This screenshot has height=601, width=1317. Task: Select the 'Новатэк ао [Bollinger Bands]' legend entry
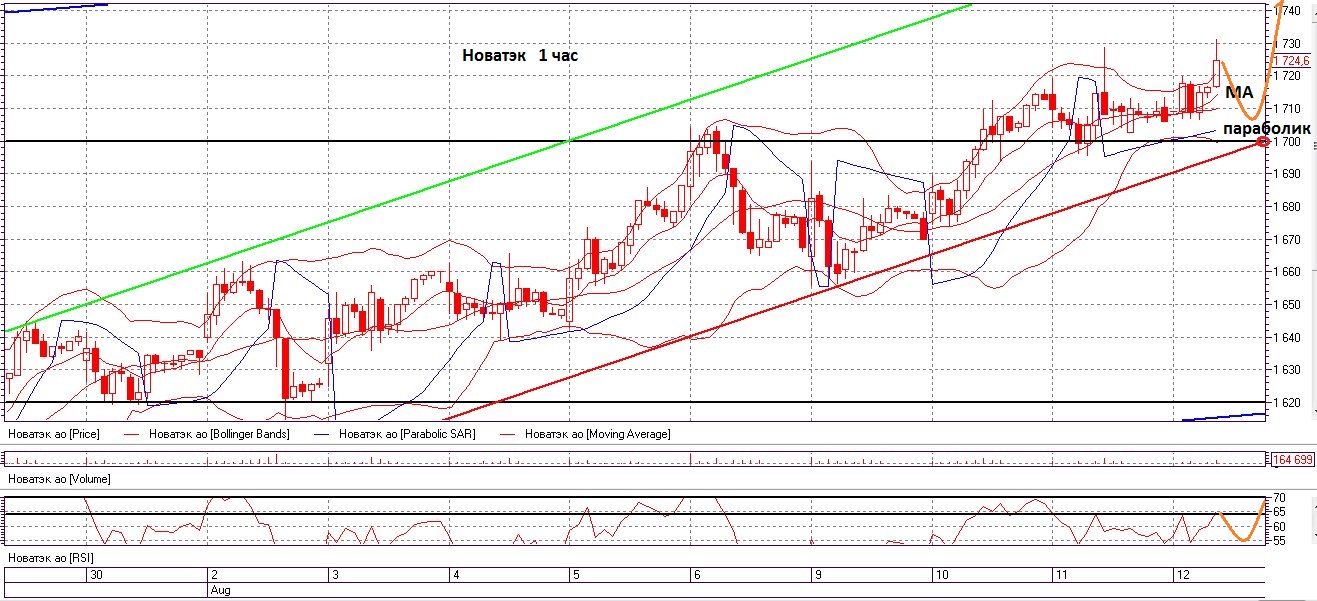click(219, 434)
